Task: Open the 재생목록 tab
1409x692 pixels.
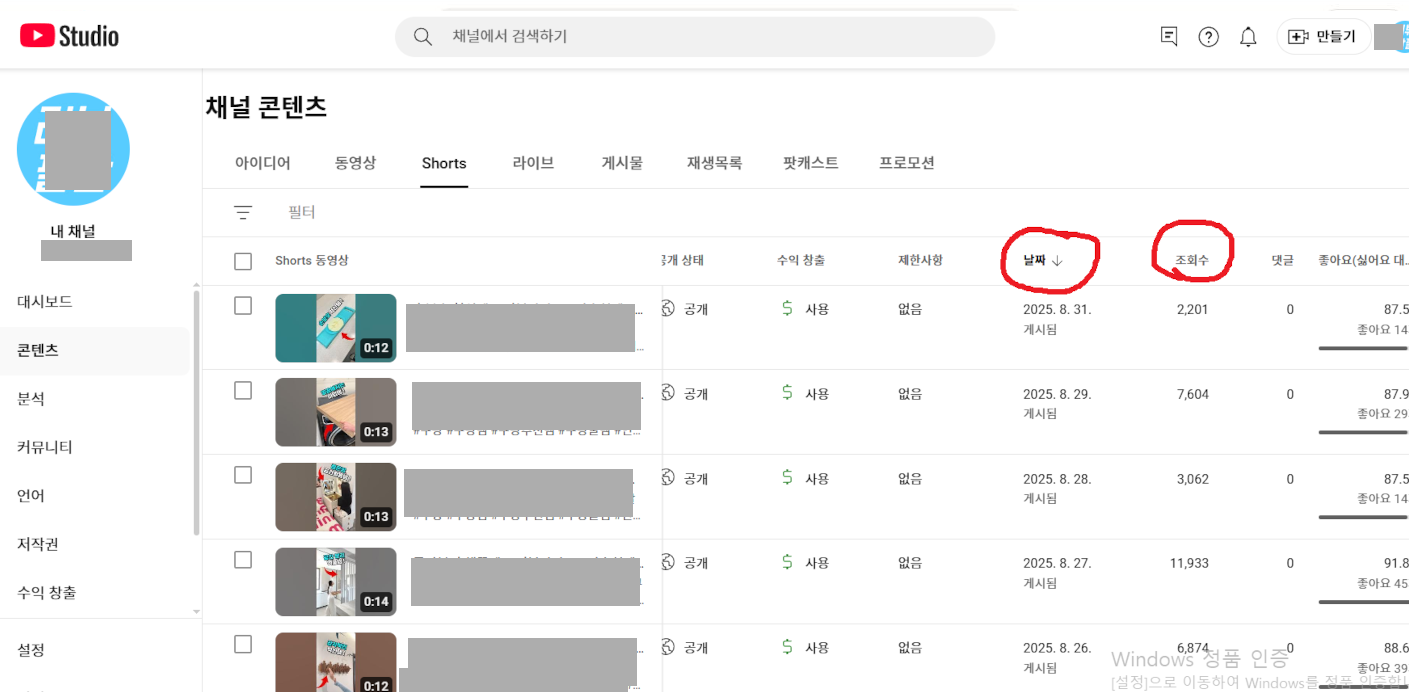Action: pos(714,163)
